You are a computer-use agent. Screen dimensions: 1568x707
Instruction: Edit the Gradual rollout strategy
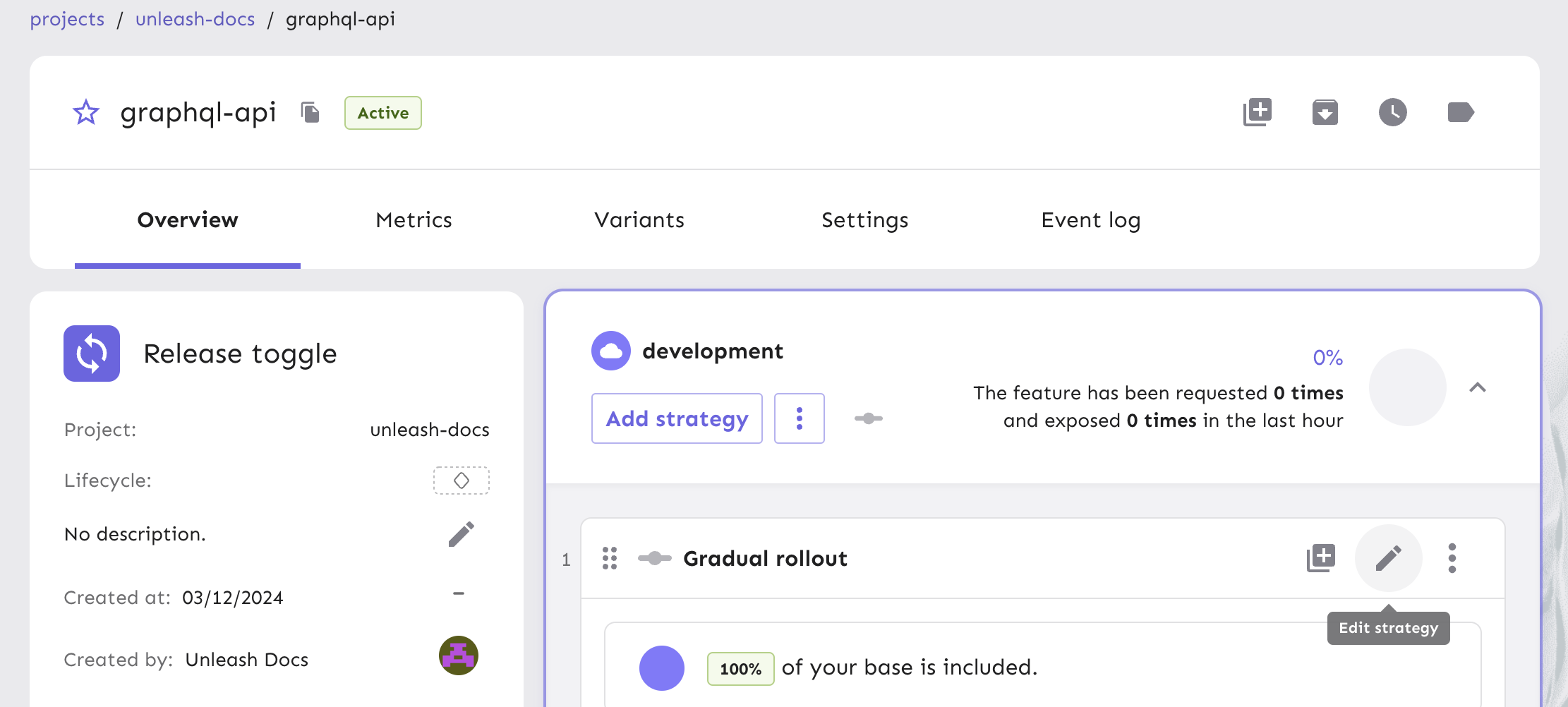pyautogui.click(x=1388, y=559)
